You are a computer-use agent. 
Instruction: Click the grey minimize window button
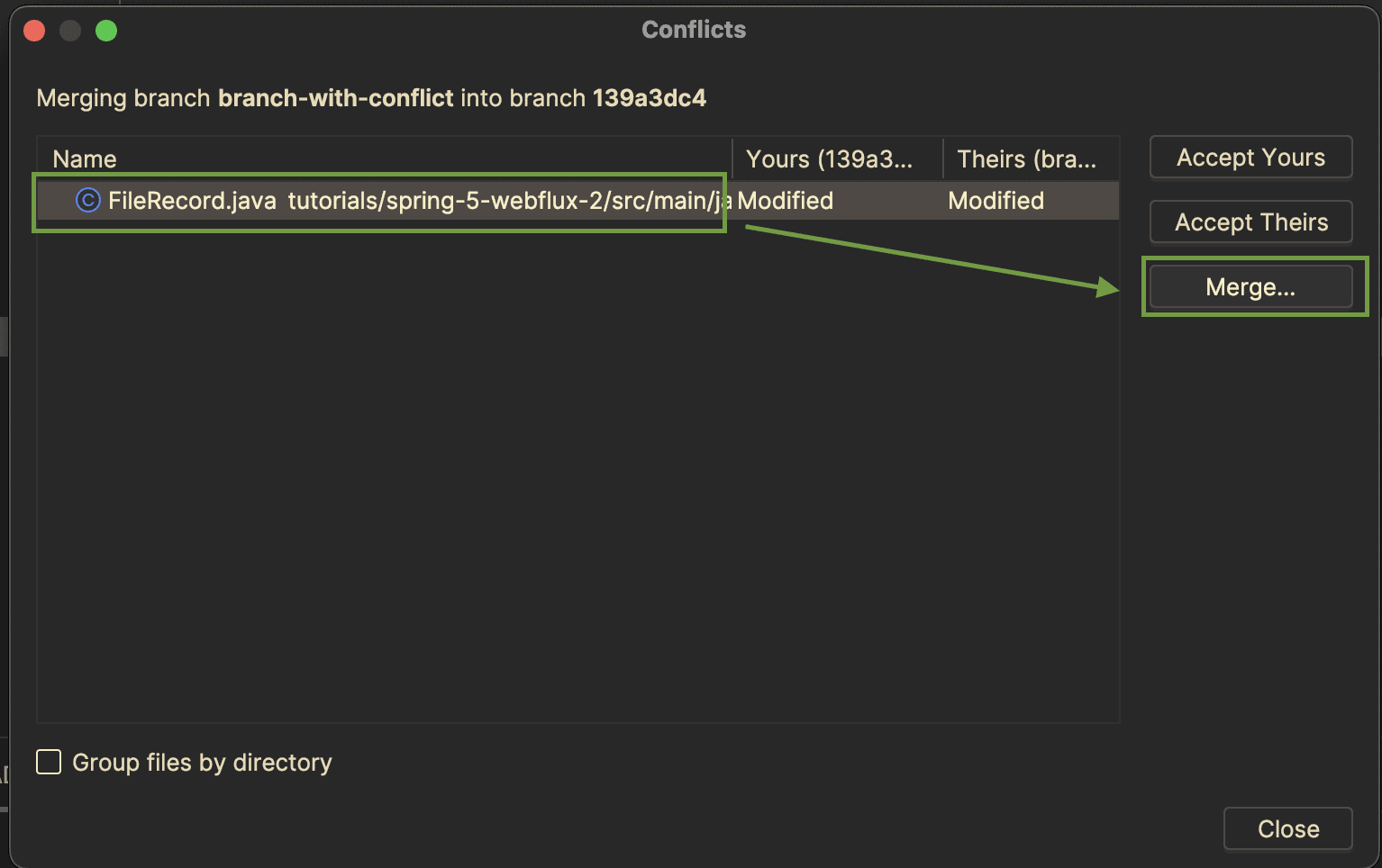click(x=70, y=31)
